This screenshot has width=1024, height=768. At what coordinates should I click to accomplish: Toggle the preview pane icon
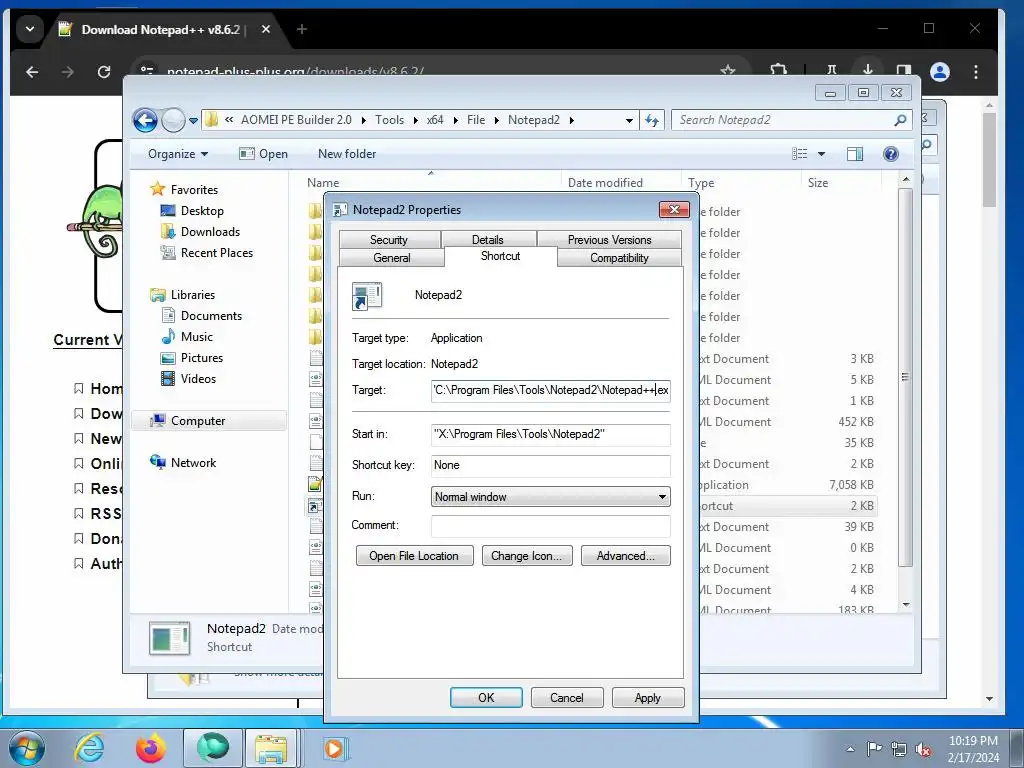[855, 154]
